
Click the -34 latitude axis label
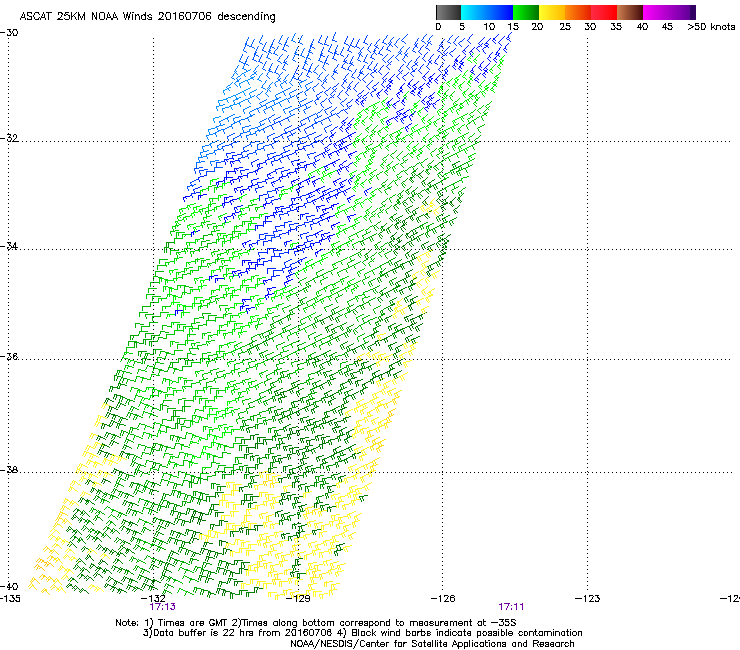(9, 246)
